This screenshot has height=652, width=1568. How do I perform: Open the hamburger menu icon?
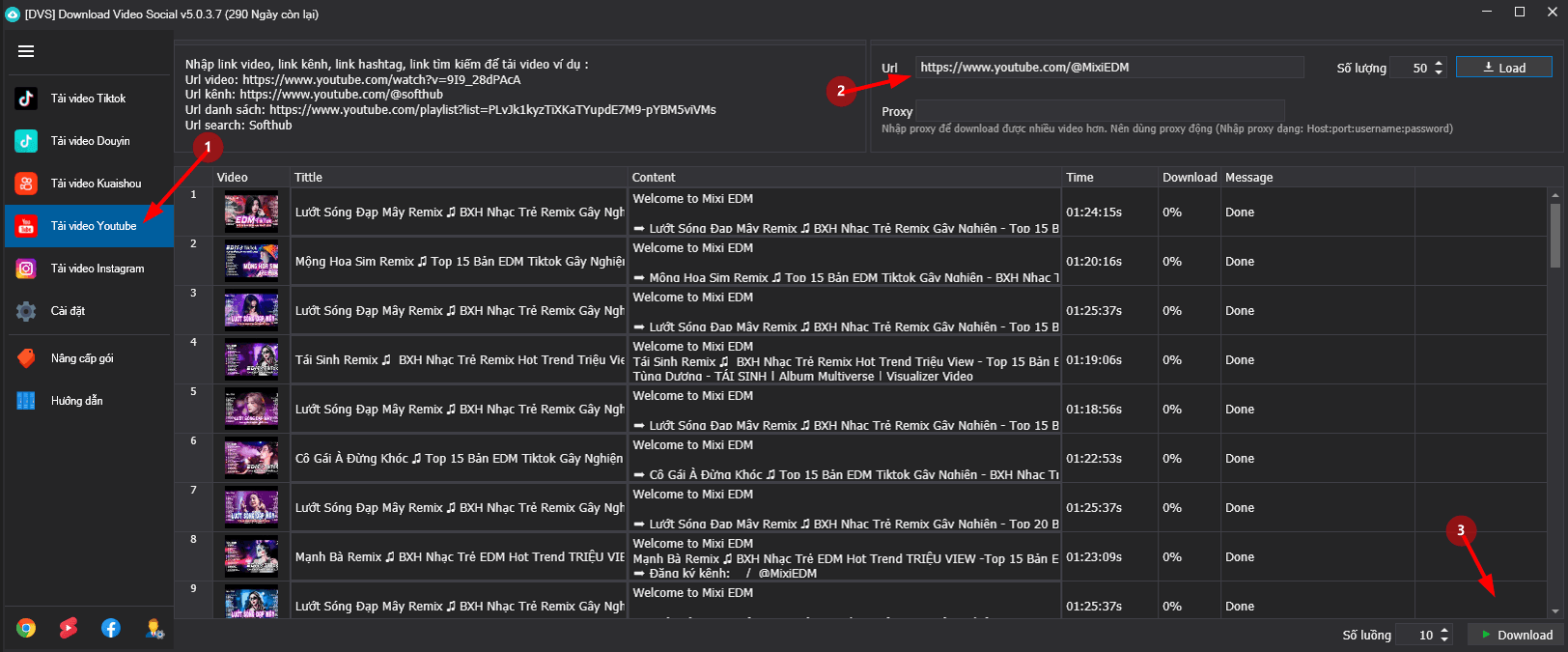[x=26, y=51]
